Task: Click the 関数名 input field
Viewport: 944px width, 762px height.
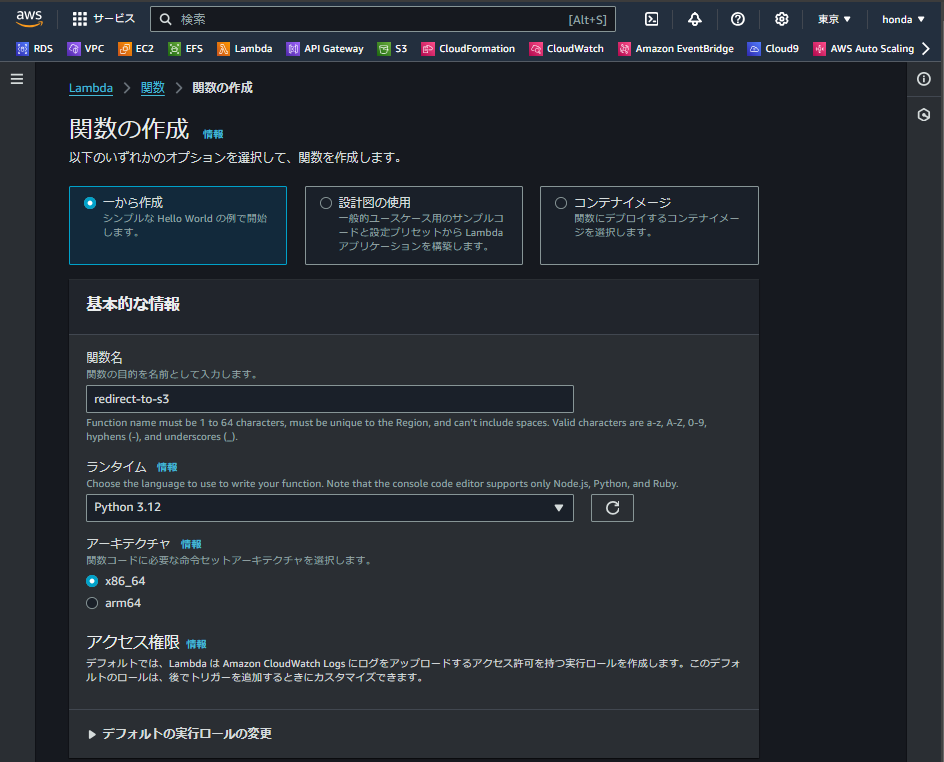Action: pyautogui.click(x=330, y=399)
